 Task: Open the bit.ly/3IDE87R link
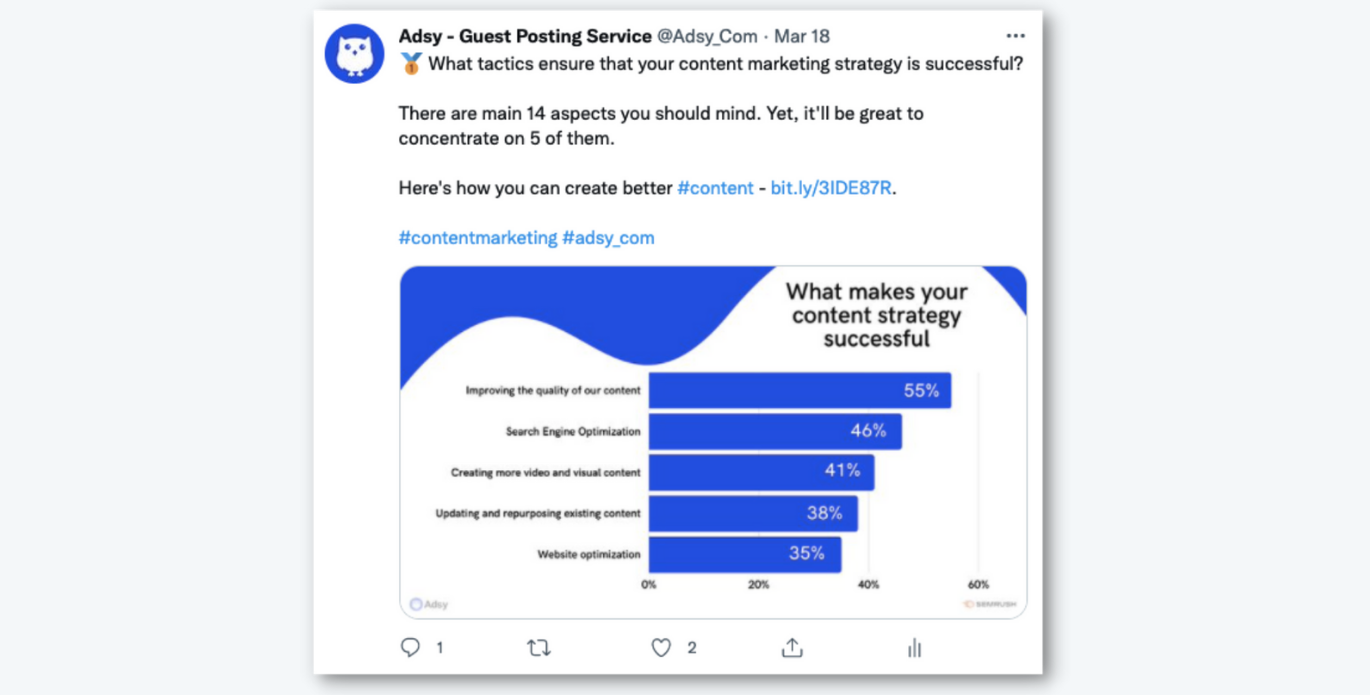[x=830, y=188]
